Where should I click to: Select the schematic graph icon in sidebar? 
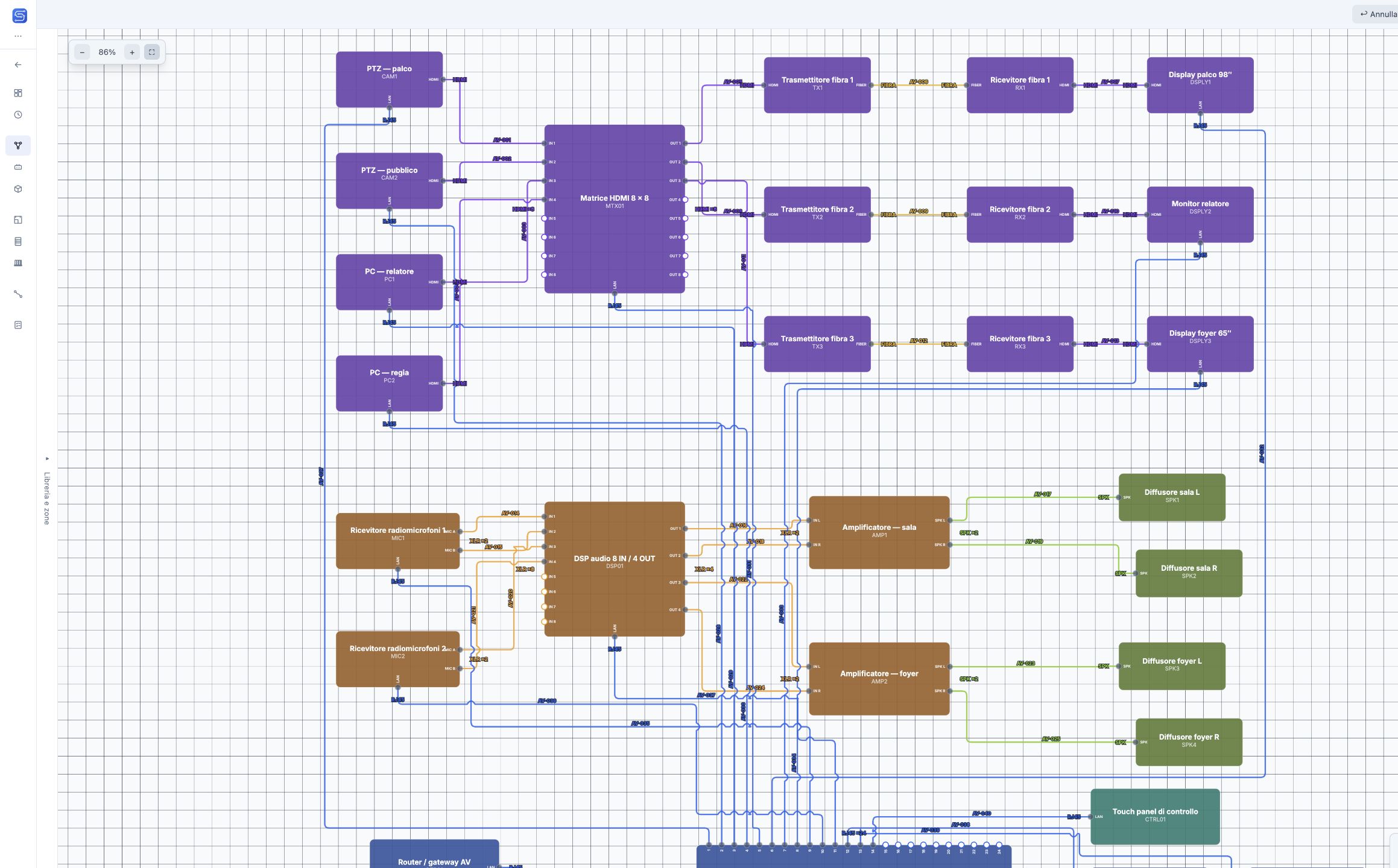18,145
